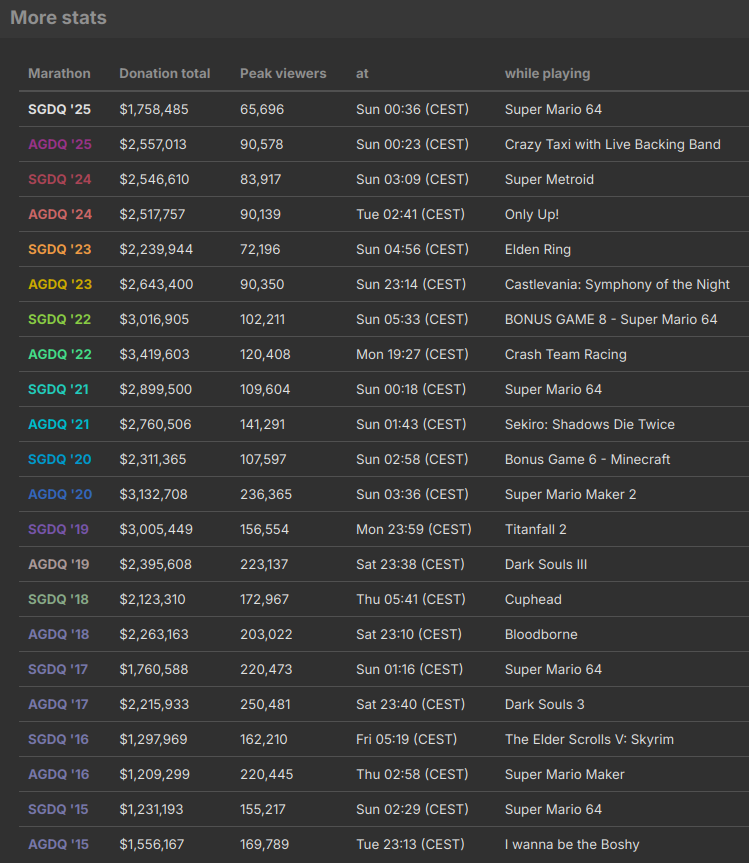The height and width of the screenshot is (863, 749).
Task: Click the 'Super Mario Maker 2' cell
Action: click(x=571, y=494)
